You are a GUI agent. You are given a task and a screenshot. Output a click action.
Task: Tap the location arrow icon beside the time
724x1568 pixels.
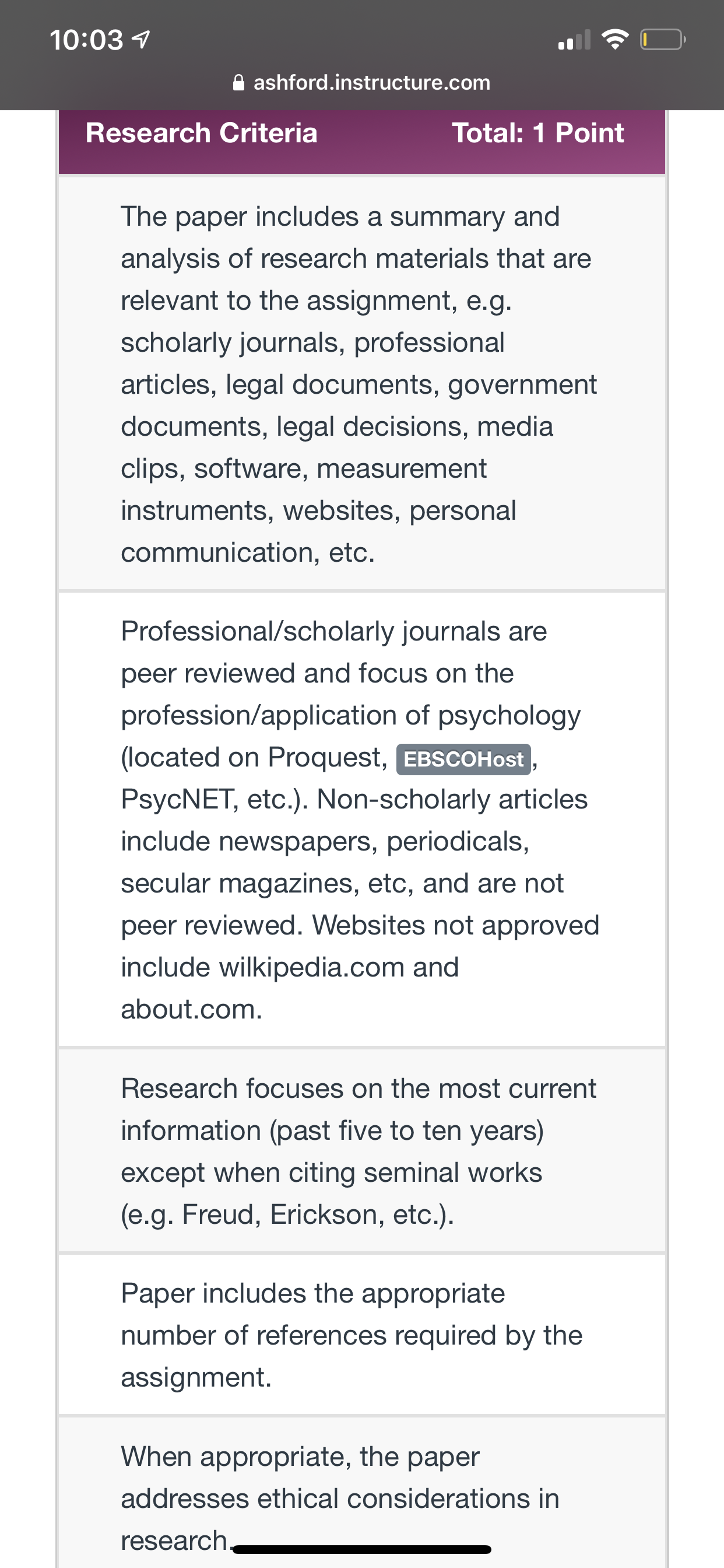coord(140,40)
